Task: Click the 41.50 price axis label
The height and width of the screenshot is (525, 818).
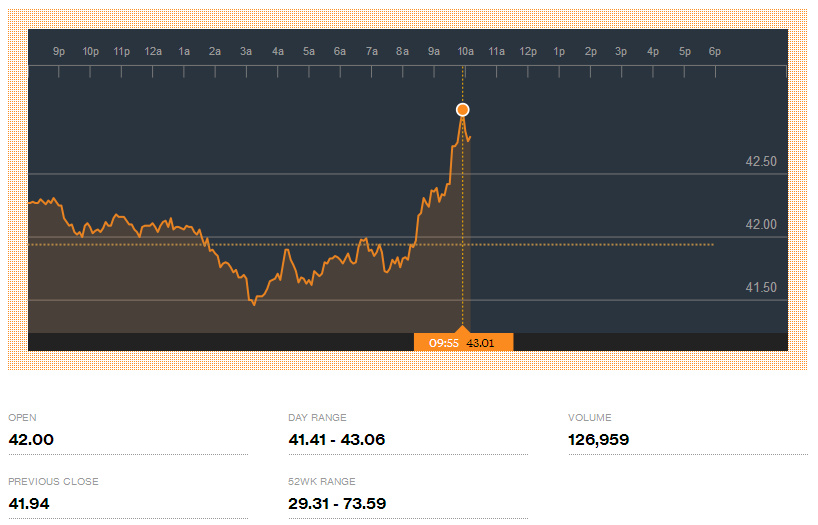Action: (x=761, y=288)
